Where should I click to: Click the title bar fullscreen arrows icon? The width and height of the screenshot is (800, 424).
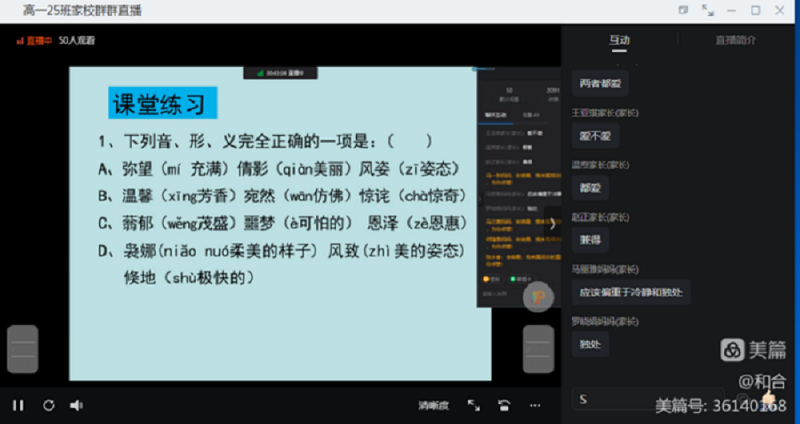708,10
